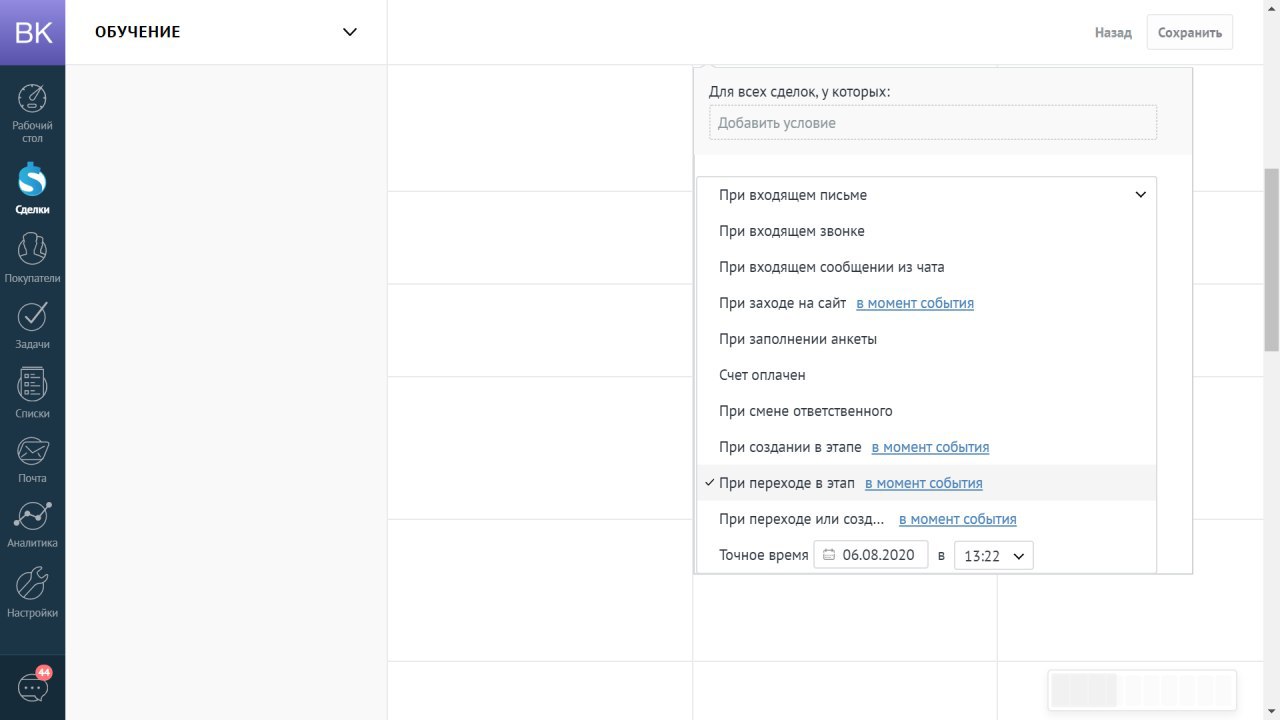The width and height of the screenshot is (1280, 720).
Task: Collapse the trigger event list chevron
Action: [x=1140, y=195]
